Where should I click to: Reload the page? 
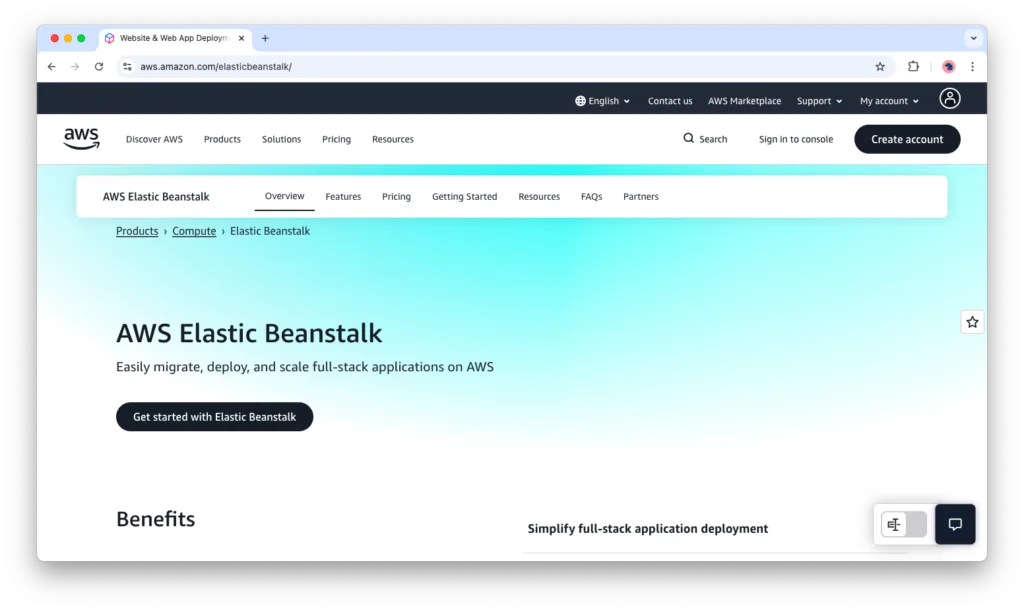(99, 67)
